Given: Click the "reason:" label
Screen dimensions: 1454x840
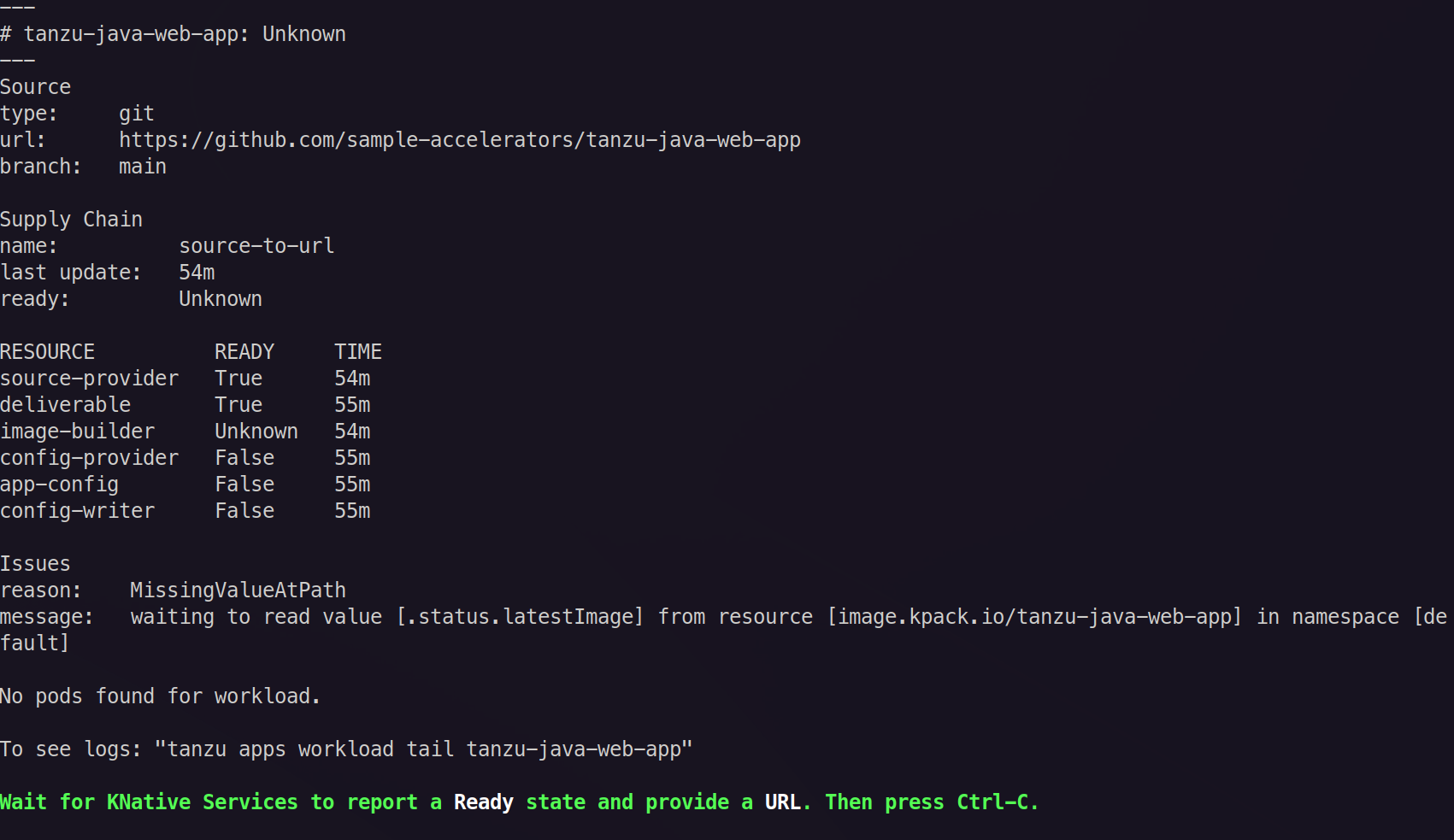Looking at the screenshot, I should 41,590.
